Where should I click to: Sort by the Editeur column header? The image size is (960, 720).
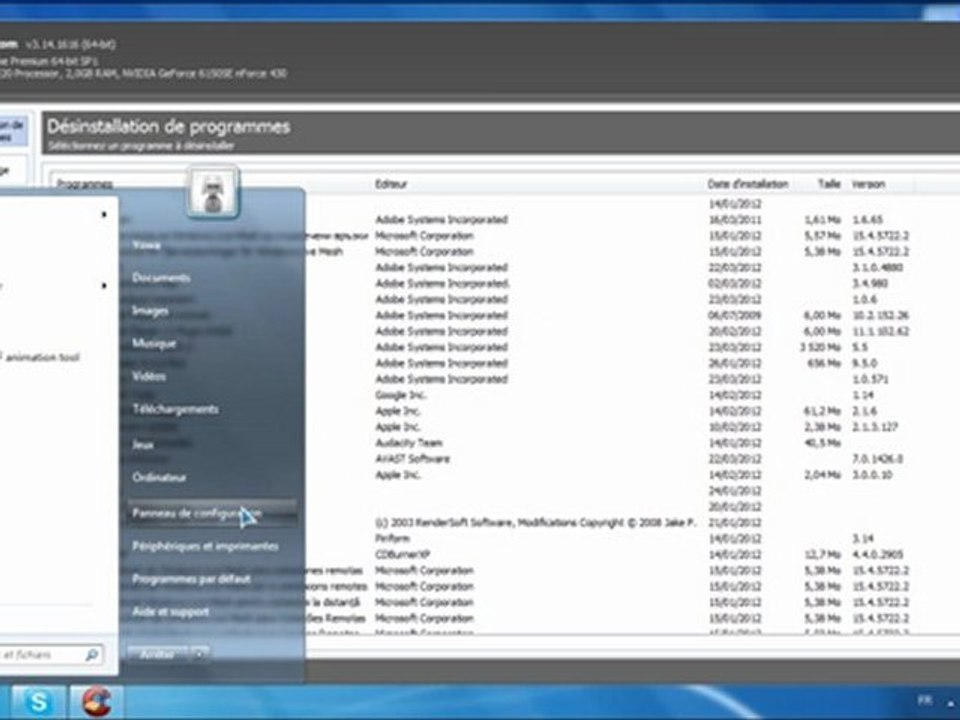pos(391,184)
